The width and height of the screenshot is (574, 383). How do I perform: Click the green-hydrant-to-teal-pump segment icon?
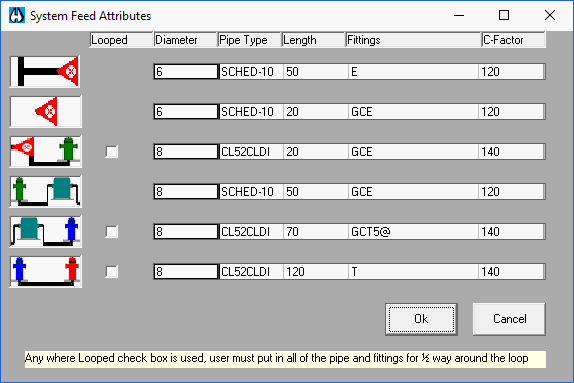click(46, 191)
